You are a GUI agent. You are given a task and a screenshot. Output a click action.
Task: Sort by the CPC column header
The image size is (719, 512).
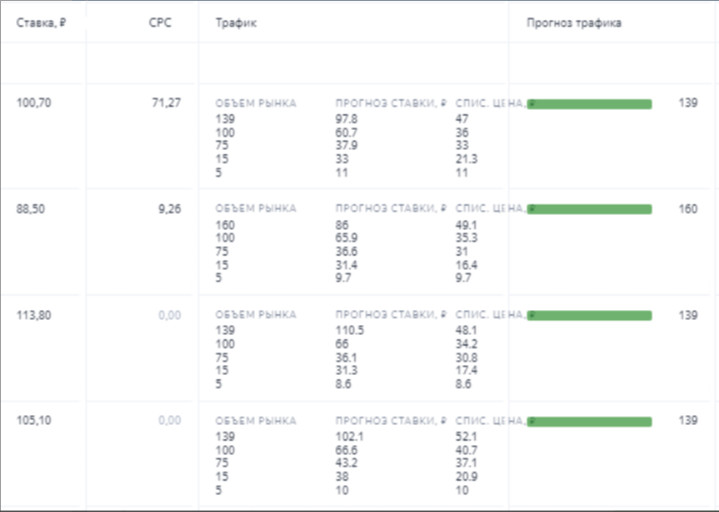(x=160, y=23)
